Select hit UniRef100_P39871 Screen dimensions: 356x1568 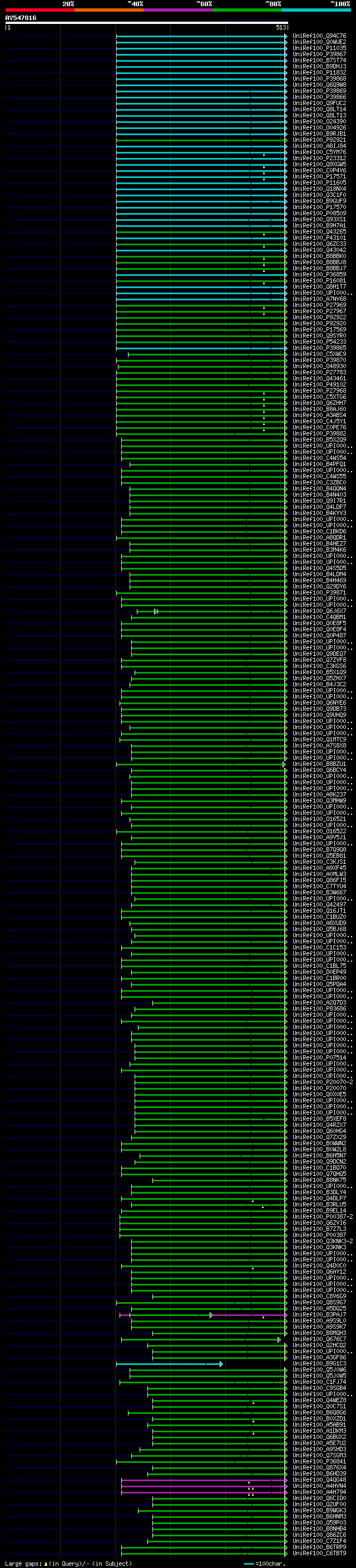tap(319, 592)
